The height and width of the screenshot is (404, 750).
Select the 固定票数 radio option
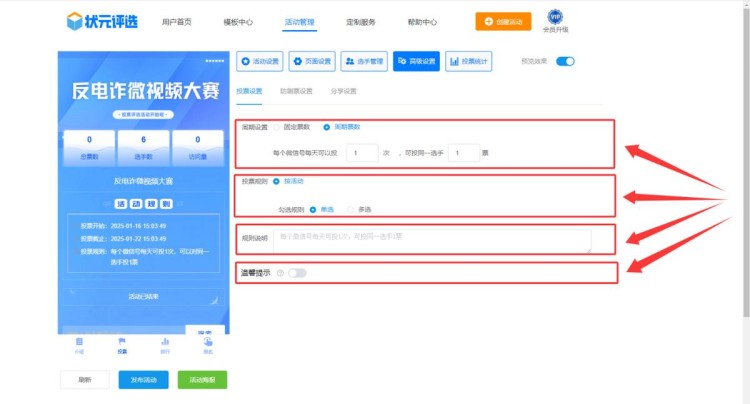click(277, 128)
